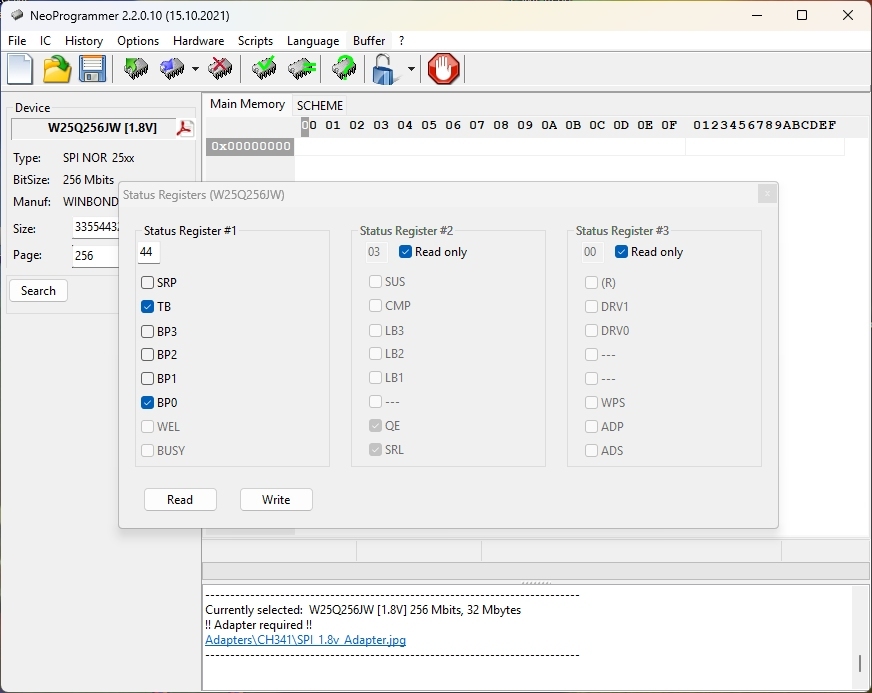This screenshot has width=872, height=693.
Task: Maximize the NeoProgrammer window
Action: [x=802, y=15]
